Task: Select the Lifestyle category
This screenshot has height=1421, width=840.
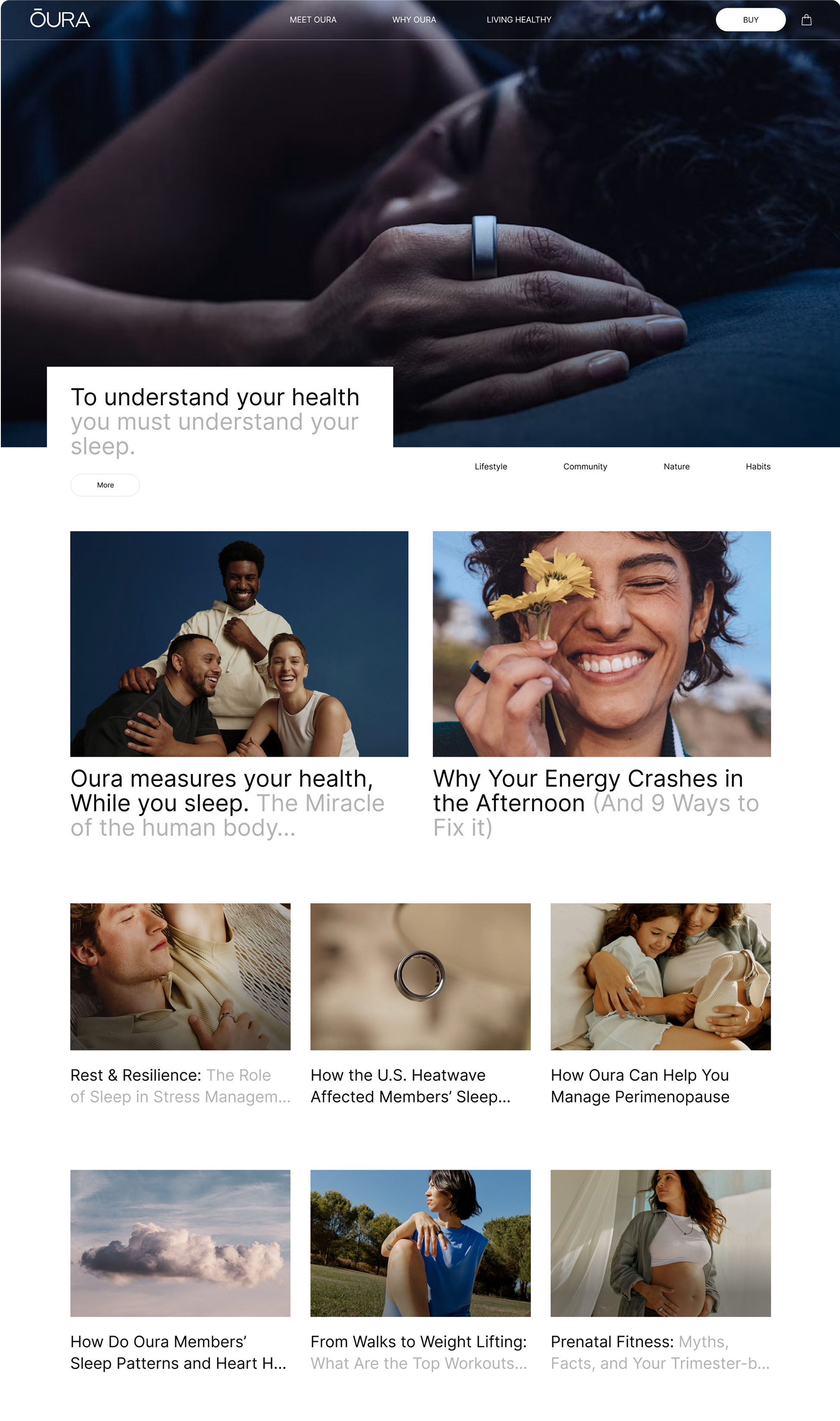Action: pos(491,466)
